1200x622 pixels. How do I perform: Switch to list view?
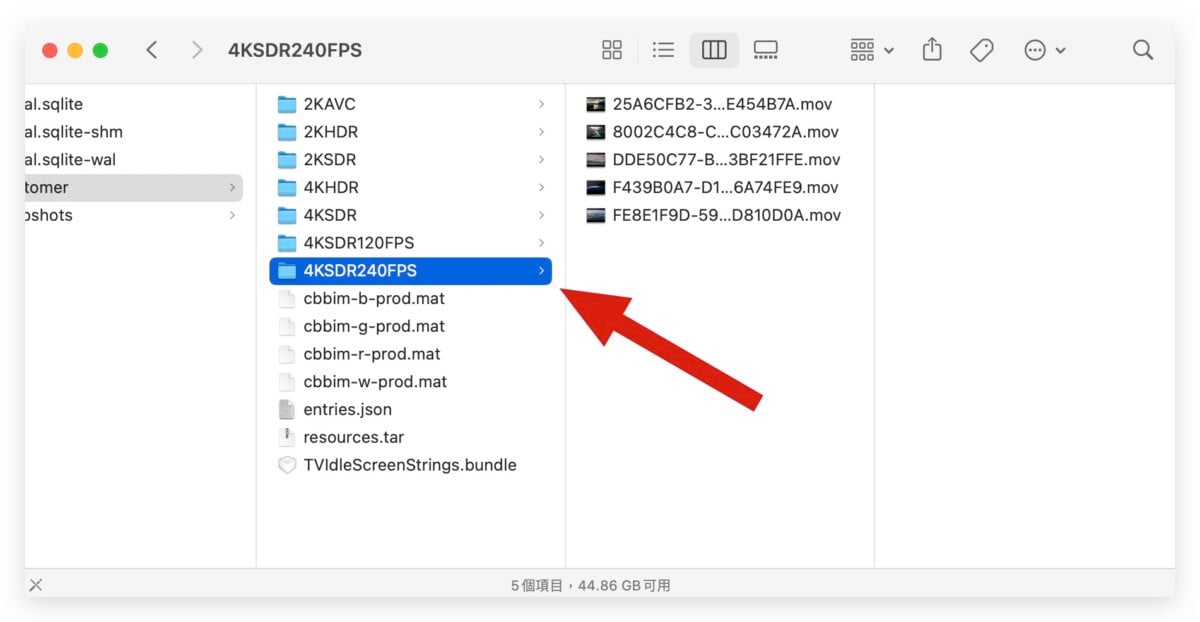click(x=663, y=50)
